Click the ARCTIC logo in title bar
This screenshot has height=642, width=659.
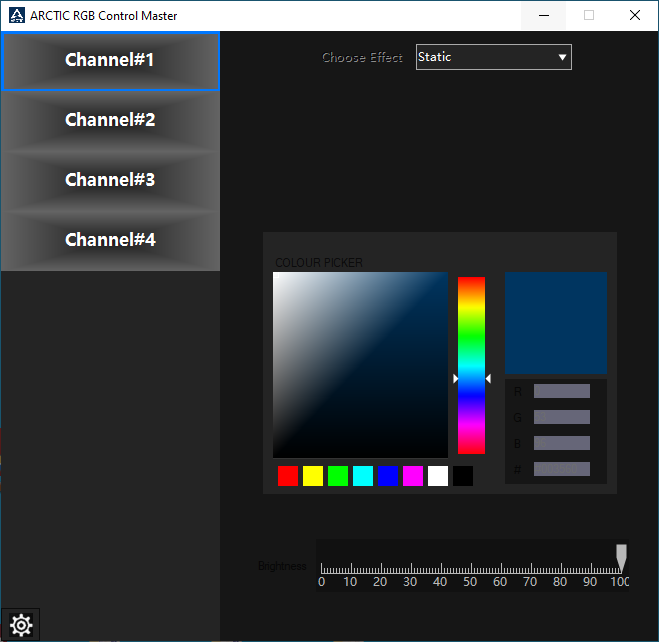pyautogui.click(x=17, y=16)
